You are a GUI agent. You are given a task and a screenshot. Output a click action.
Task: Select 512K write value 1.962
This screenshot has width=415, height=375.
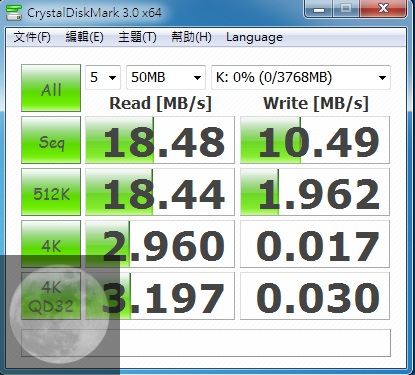pyautogui.click(x=315, y=192)
